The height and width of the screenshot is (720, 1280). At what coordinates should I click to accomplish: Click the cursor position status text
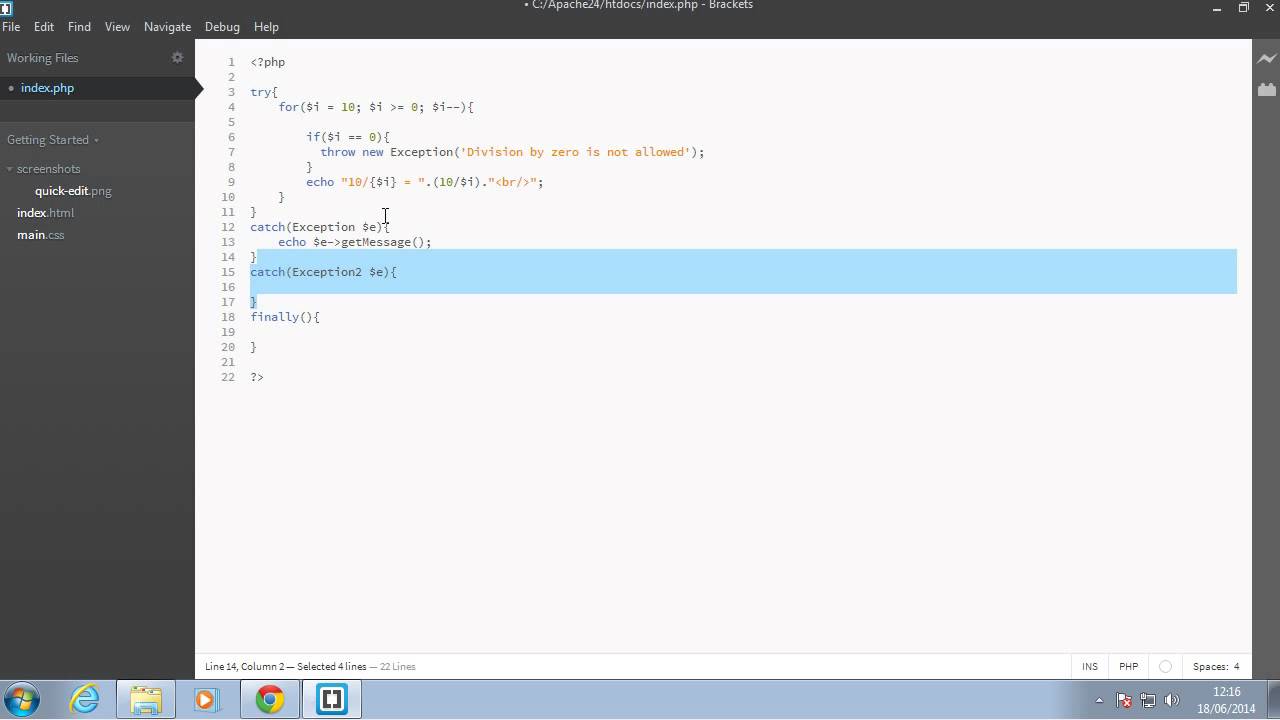click(x=309, y=666)
